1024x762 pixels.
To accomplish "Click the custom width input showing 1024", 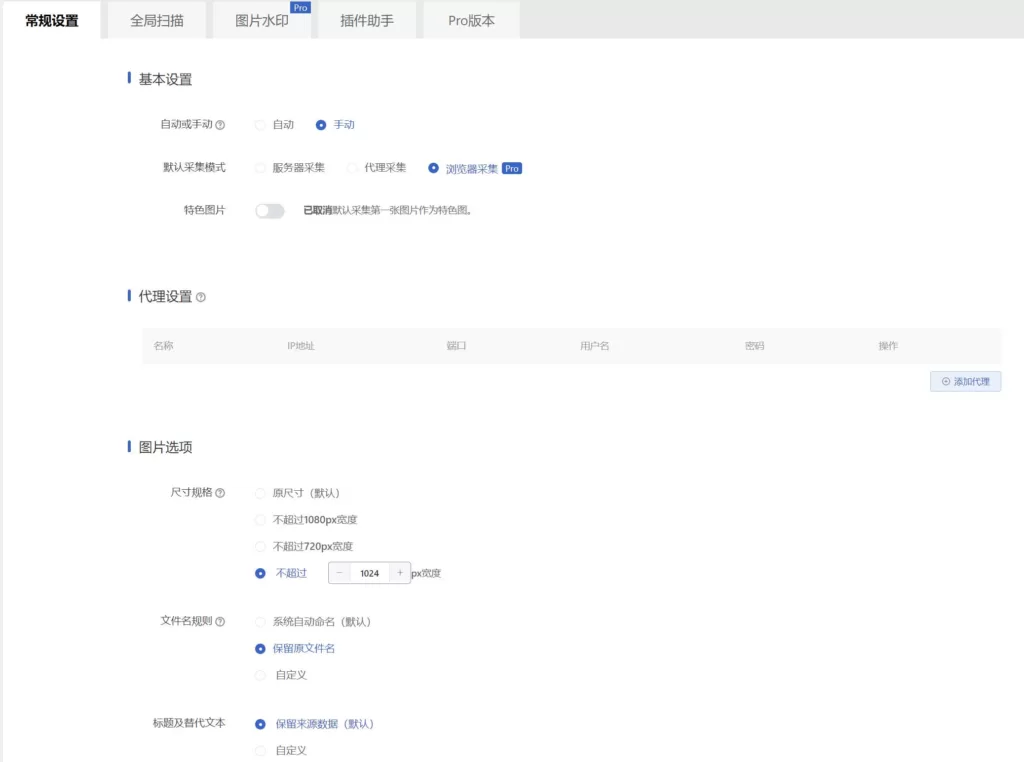I will tap(370, 573).
